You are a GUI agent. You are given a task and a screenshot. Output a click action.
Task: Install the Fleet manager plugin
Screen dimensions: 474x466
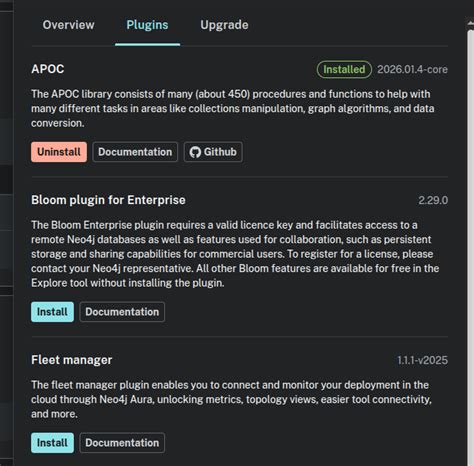pos(52,443)
